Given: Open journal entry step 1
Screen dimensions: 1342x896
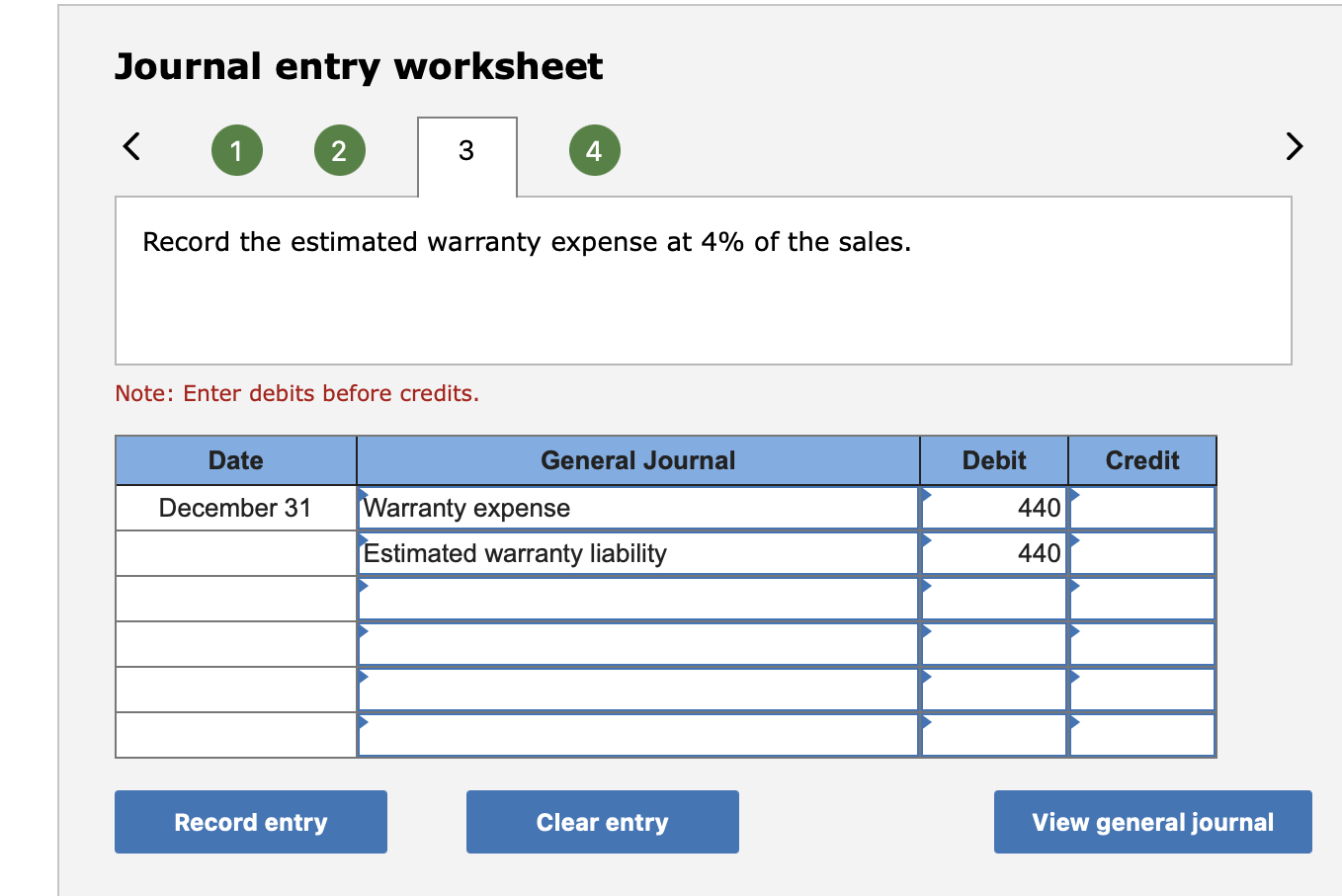Looking at the screenshot, I should click(237, 150).
